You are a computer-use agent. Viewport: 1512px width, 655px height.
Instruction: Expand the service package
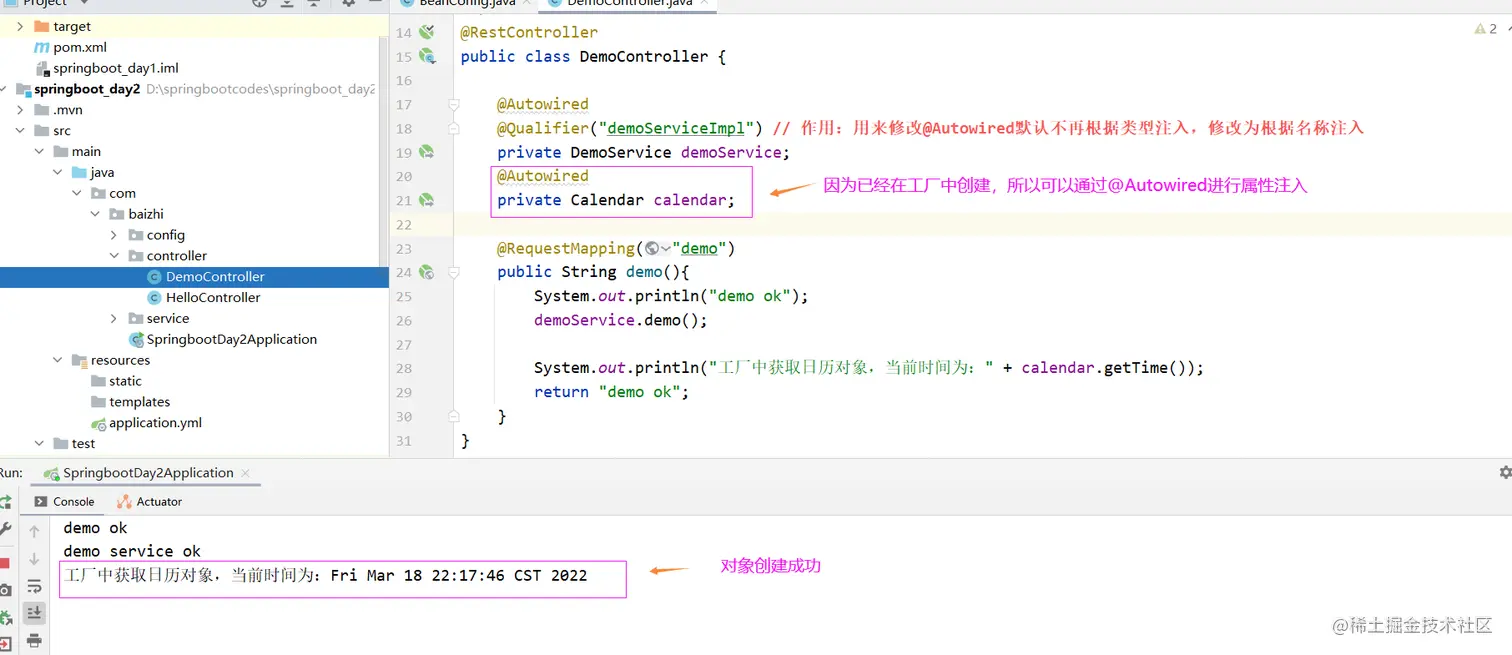(x=115, y=318)
